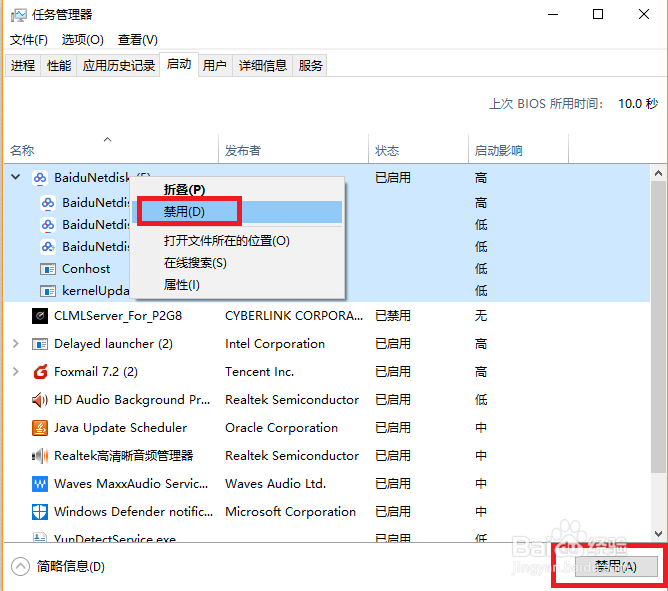668x591 pixels.
Task: Expand the Delayed launcher (2) group
Action: [16, 343]
